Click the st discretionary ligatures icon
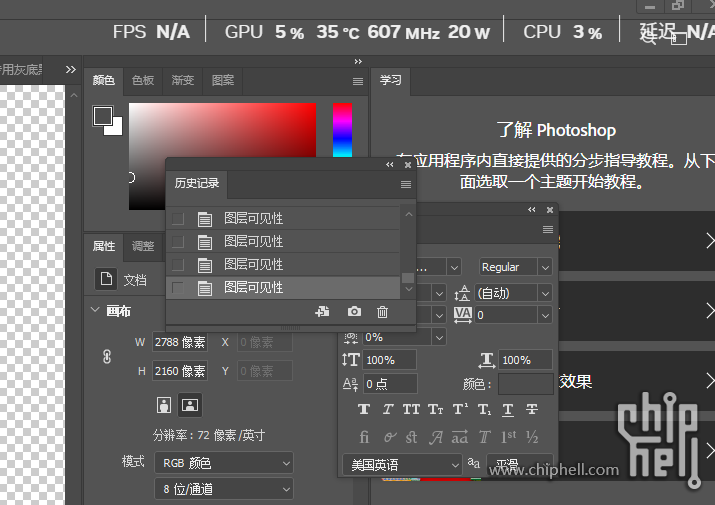This screenshot has width=715, height=505. coord(411,437)
